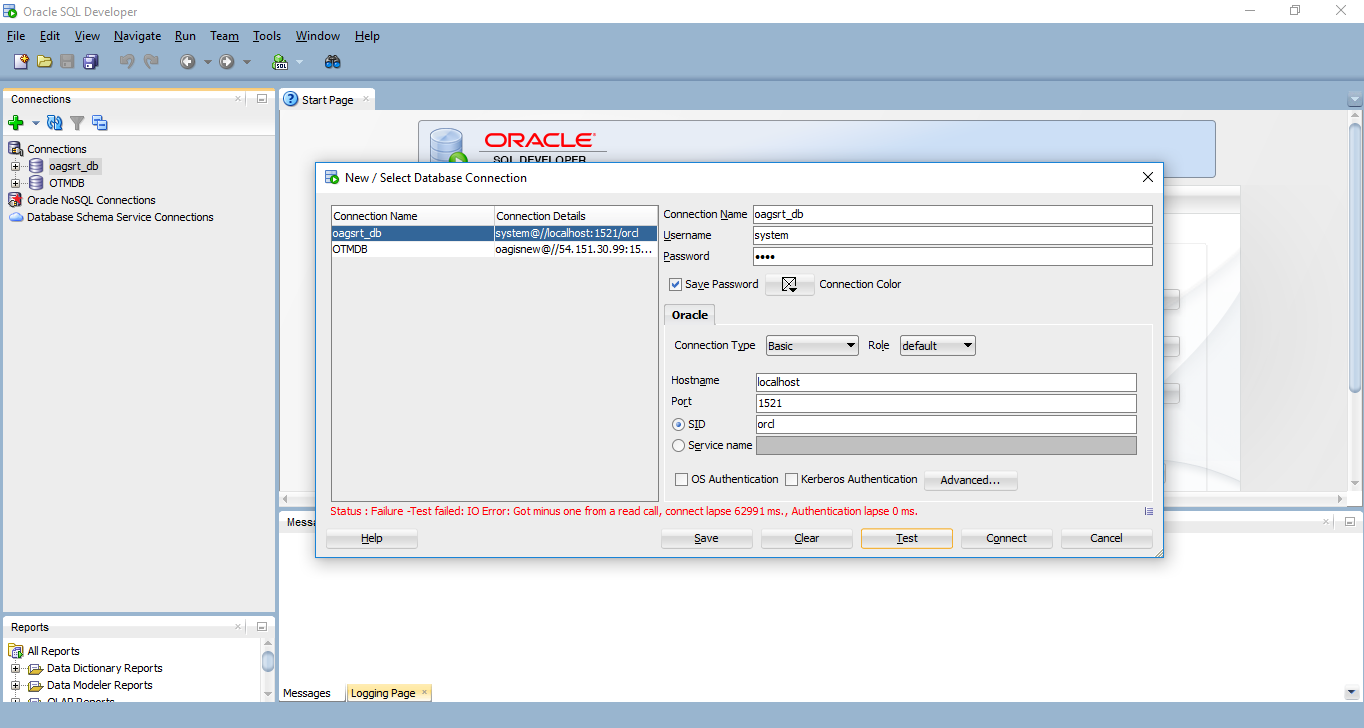Close the Start Page tab
This screenshot has height=728, width=1364.
pyautogui.click(x=366, y=99)
